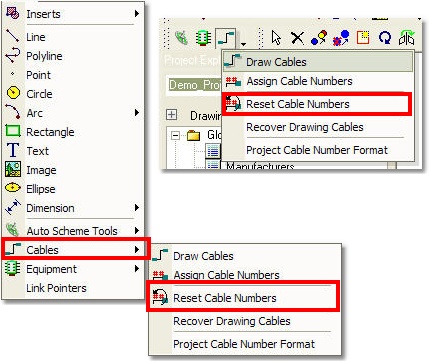429x363 pixels.
Task: Open Auto Scheme Tools menu entry
Action: 73,231
